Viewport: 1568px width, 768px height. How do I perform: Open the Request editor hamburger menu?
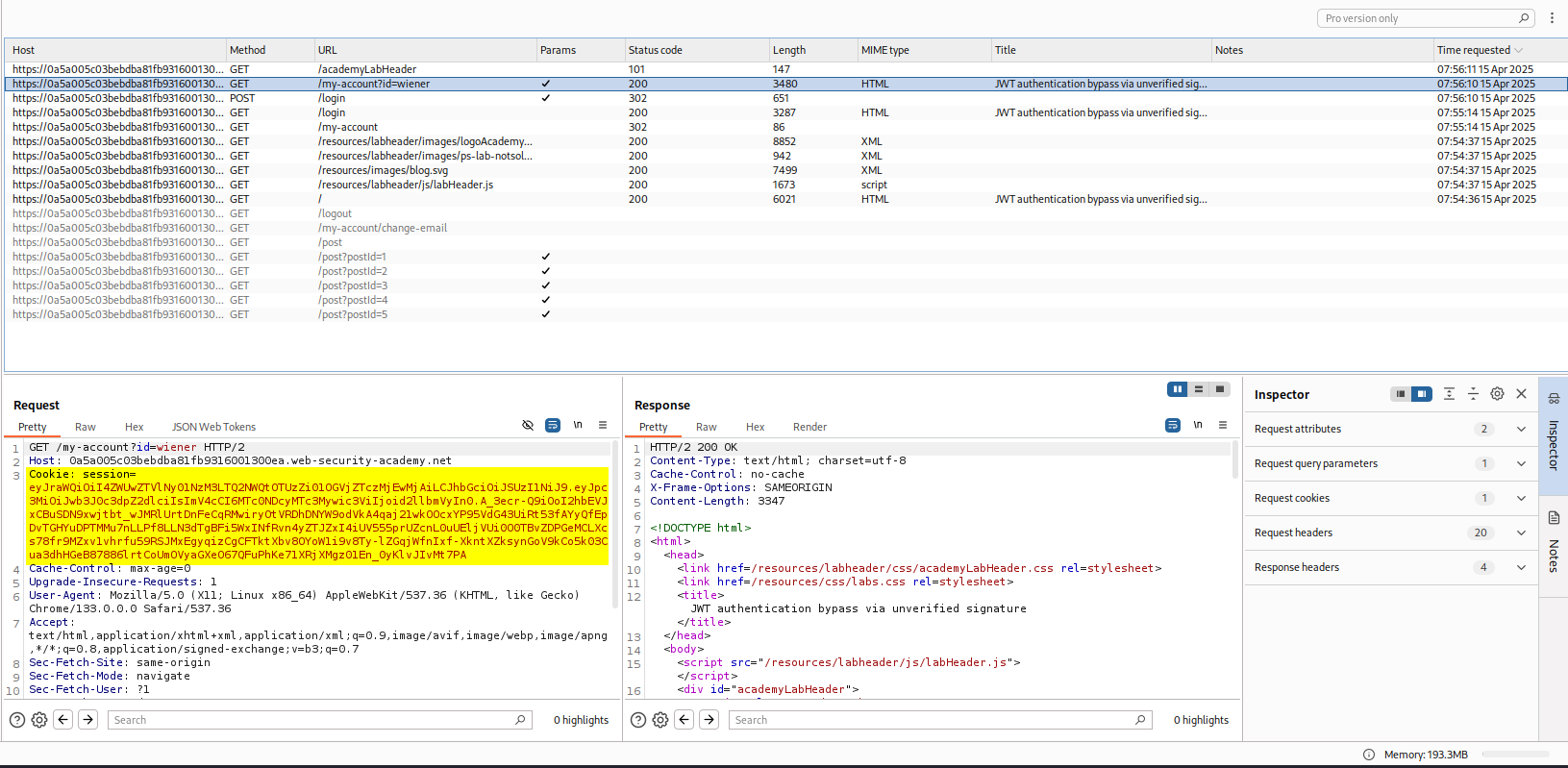603,425
